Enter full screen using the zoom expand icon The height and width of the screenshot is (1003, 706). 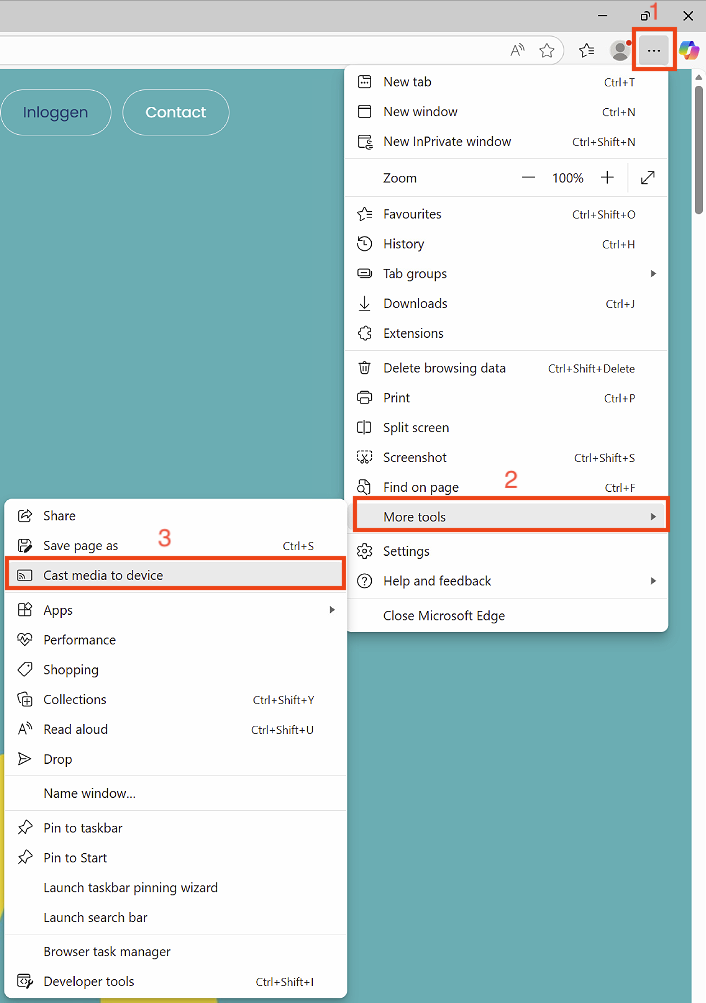click(648, 178)
